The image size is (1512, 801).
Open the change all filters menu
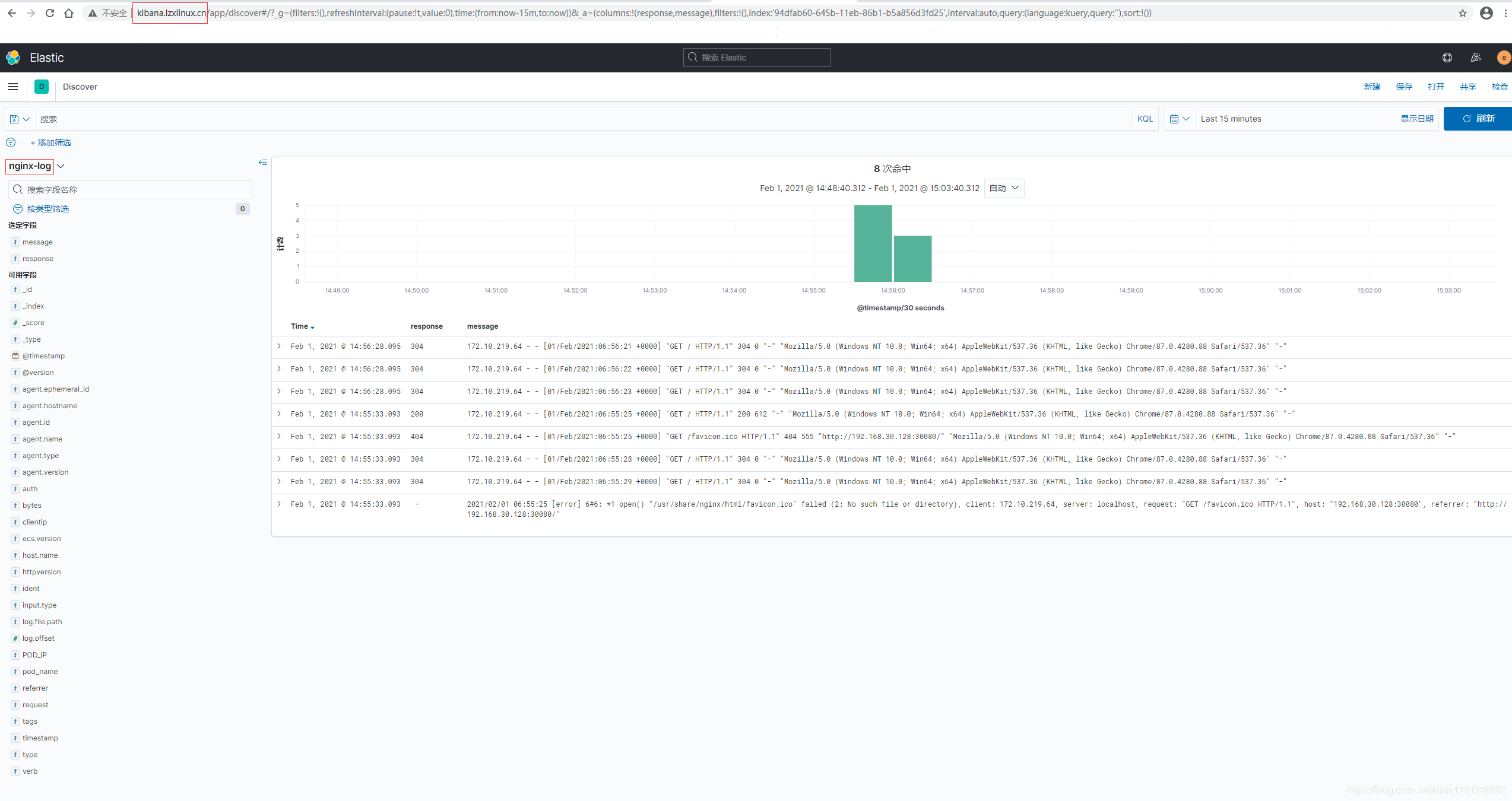(x=11, y=143)
